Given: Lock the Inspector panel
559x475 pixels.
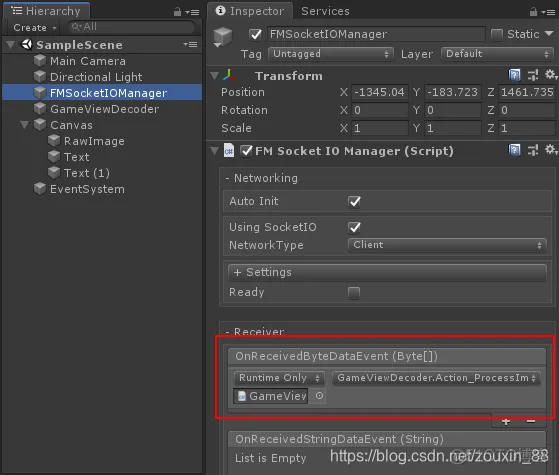Looking at the screenshot, I should (x=533, y=12).
